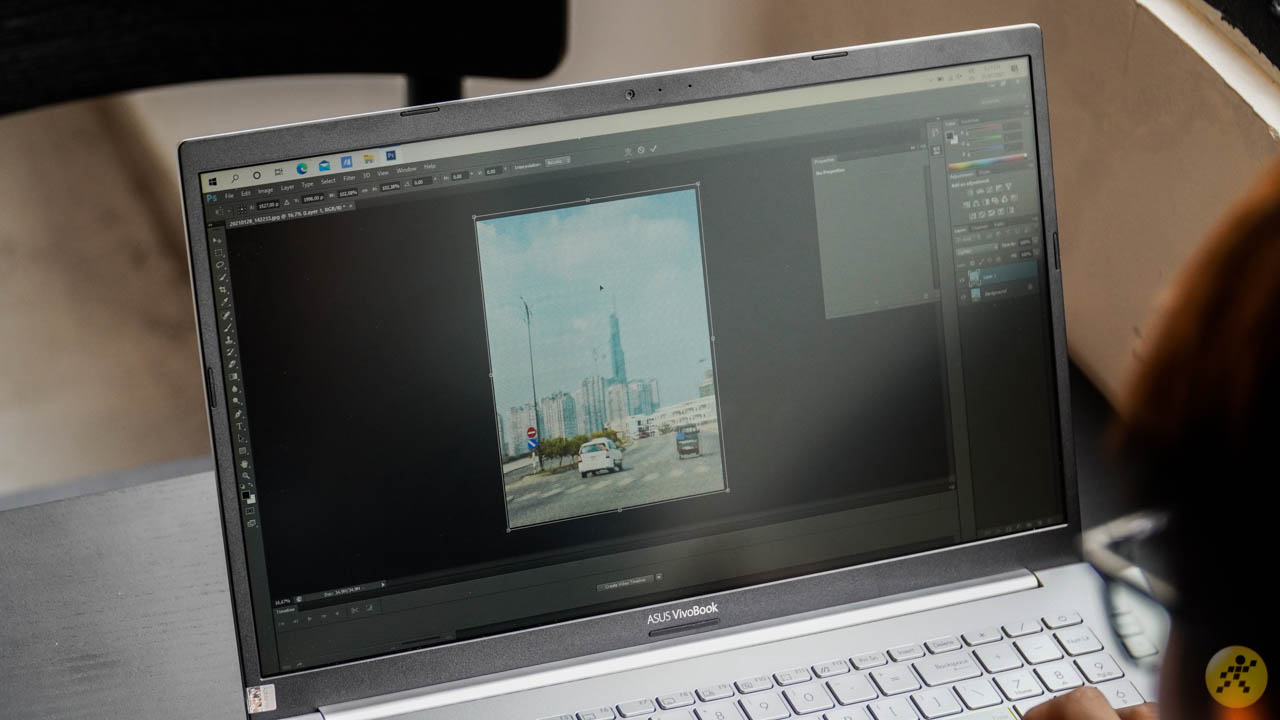Commit the transform with the checkmark

652,148
